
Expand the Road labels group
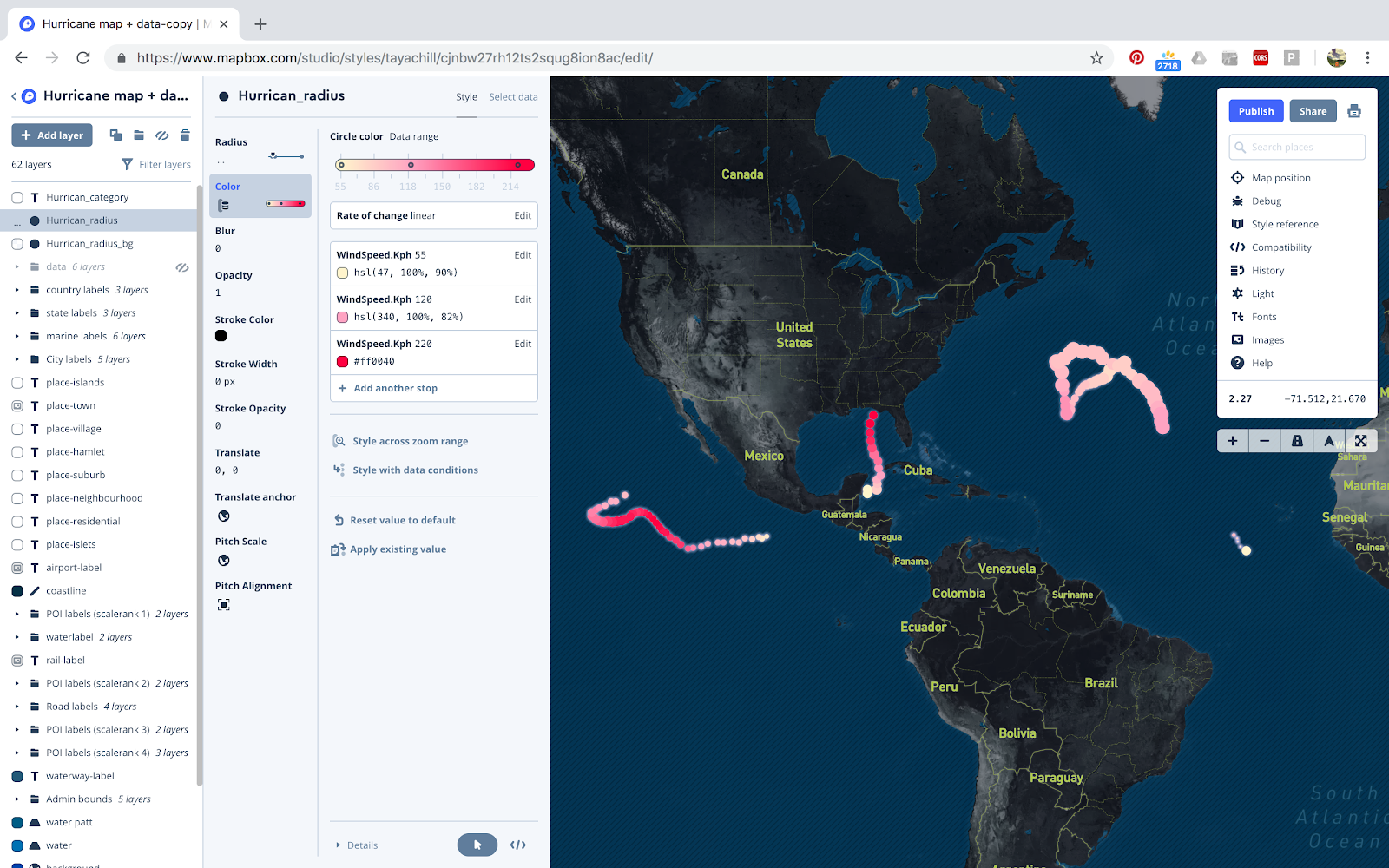(16, 707)
